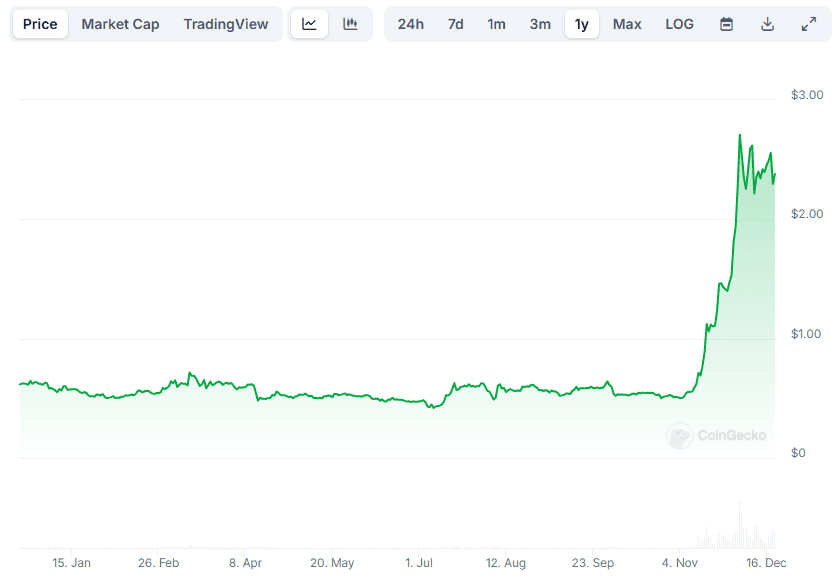The height and width of the screenshot is (582, 838).
Task: Select the 7d time range
Action: point(455,24)
